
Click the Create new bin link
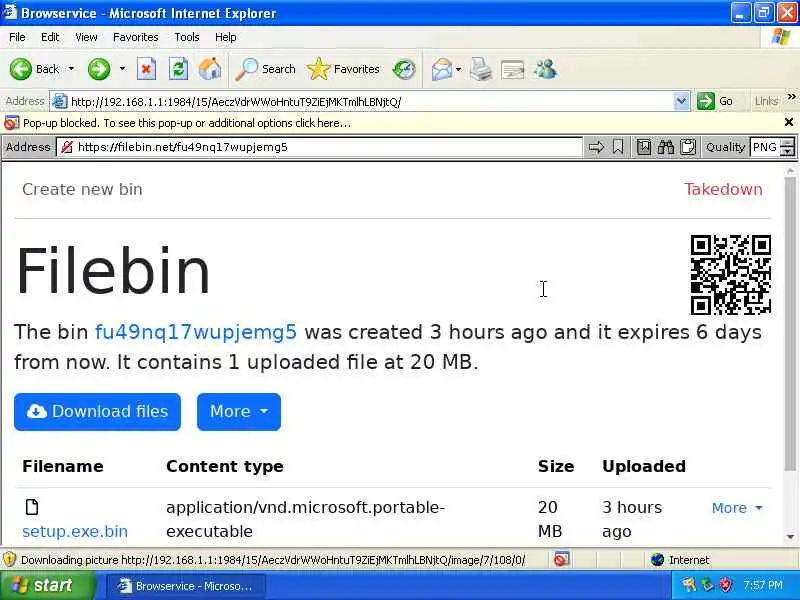pos(82,189)
